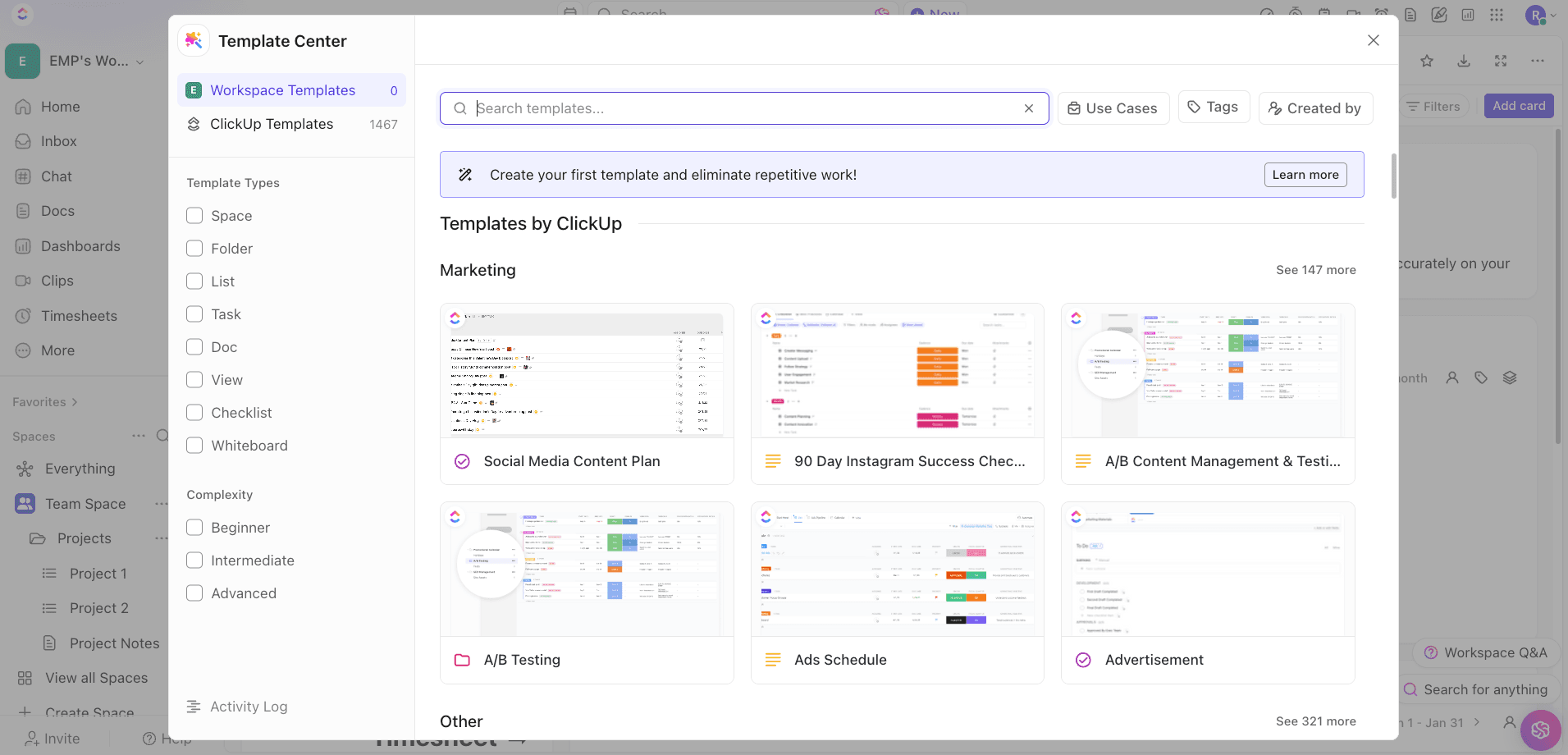Click More in the sidebar
This screenshot has width=1568, height=755.
(x=46, y=350)
